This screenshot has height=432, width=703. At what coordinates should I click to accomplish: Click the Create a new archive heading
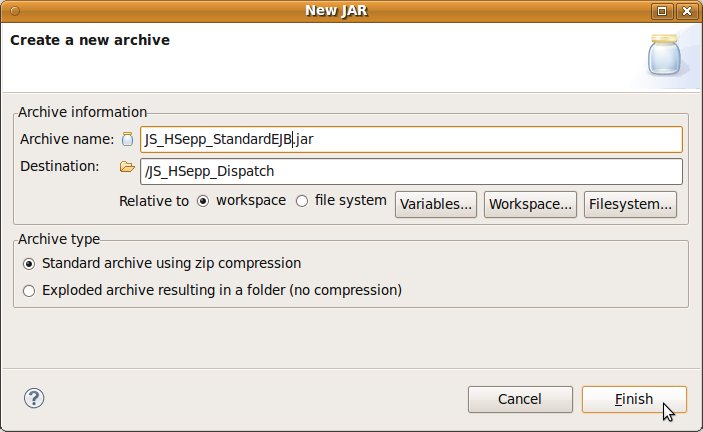(90, 41)
